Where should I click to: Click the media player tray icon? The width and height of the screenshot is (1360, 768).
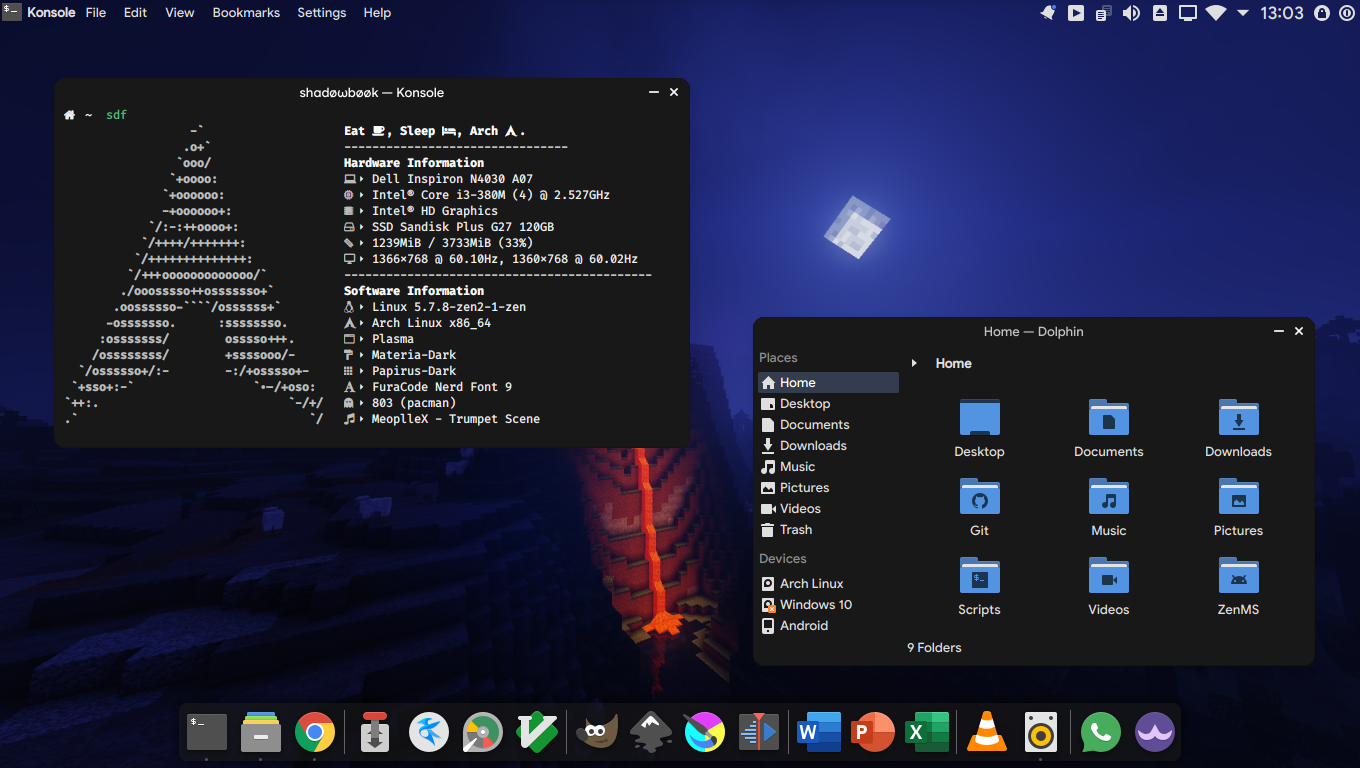[x=1076, y=13]
